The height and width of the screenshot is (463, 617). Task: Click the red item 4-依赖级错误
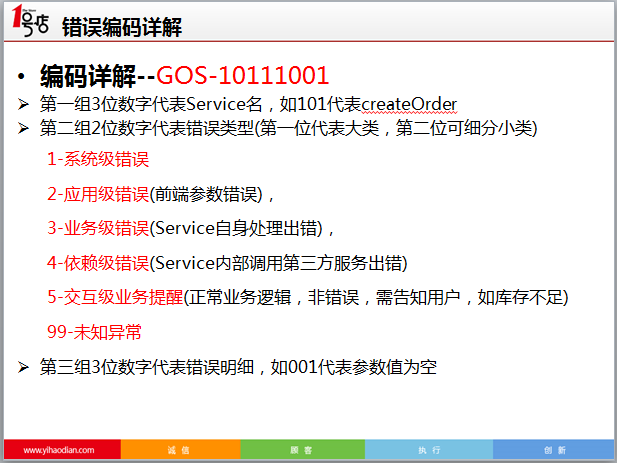click(x=98, y=263)
